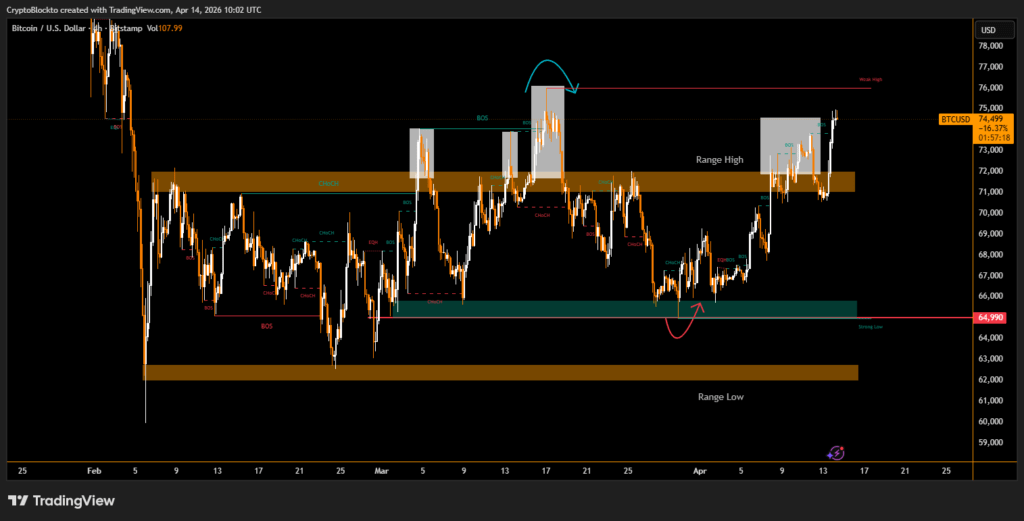Click the 78,000 price axis level
This screenshot has height=521, width=1024.
coord(990,46)
